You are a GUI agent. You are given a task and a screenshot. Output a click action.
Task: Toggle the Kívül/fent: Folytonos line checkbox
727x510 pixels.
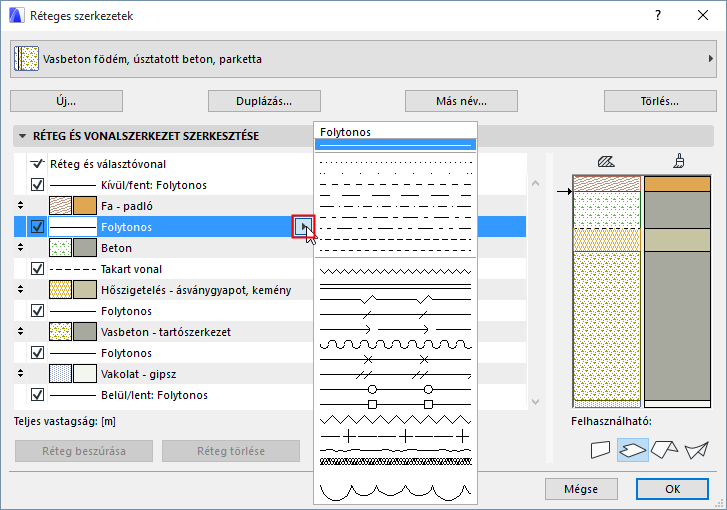[37, 185]
